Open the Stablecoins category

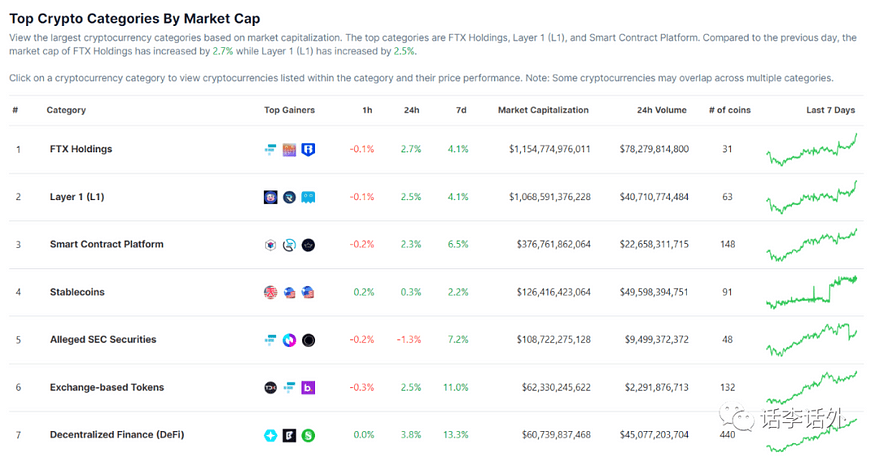click(x=77, y=292)
